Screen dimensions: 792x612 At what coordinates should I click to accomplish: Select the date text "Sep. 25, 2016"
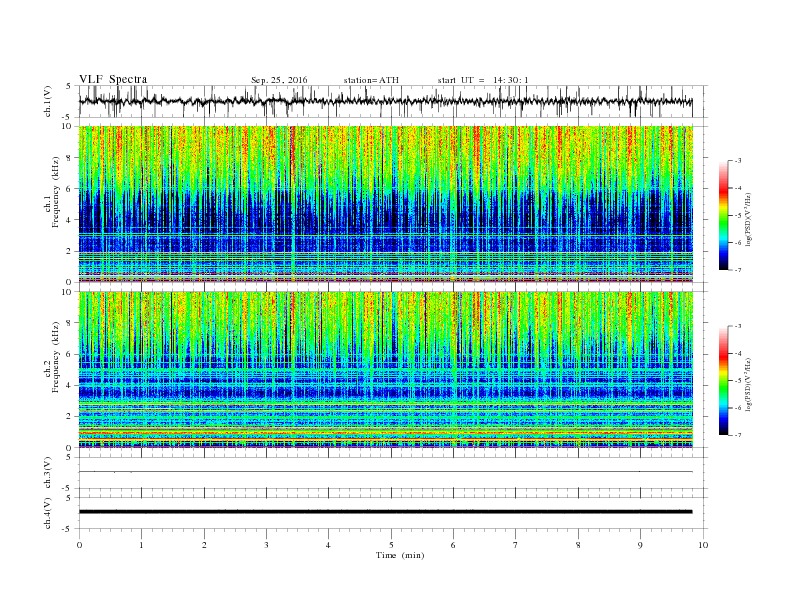pyautogui.click(x=279, y=80)
